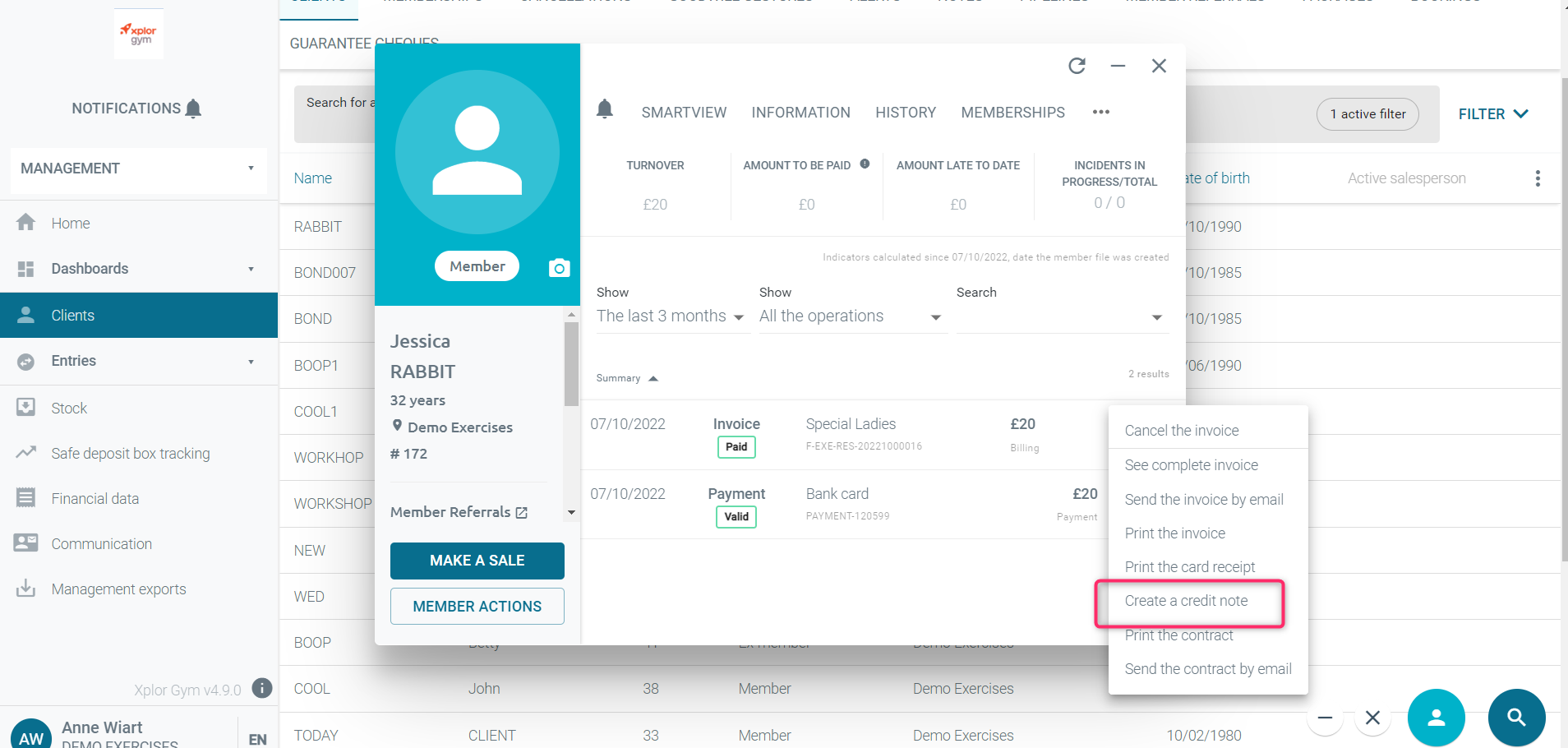The image size is (1568, 748).
Task: Click the member info panel scrollbar
Action: [571, 364]
